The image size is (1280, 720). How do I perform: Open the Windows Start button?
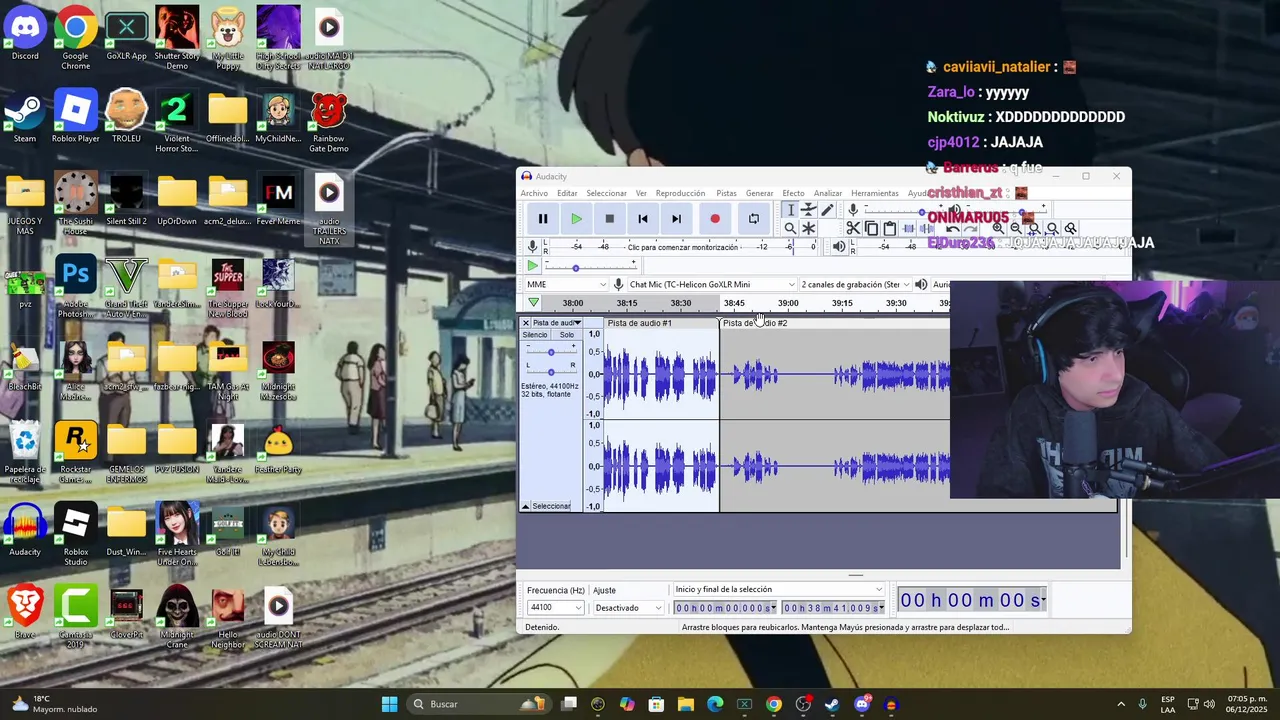(389, 704)
